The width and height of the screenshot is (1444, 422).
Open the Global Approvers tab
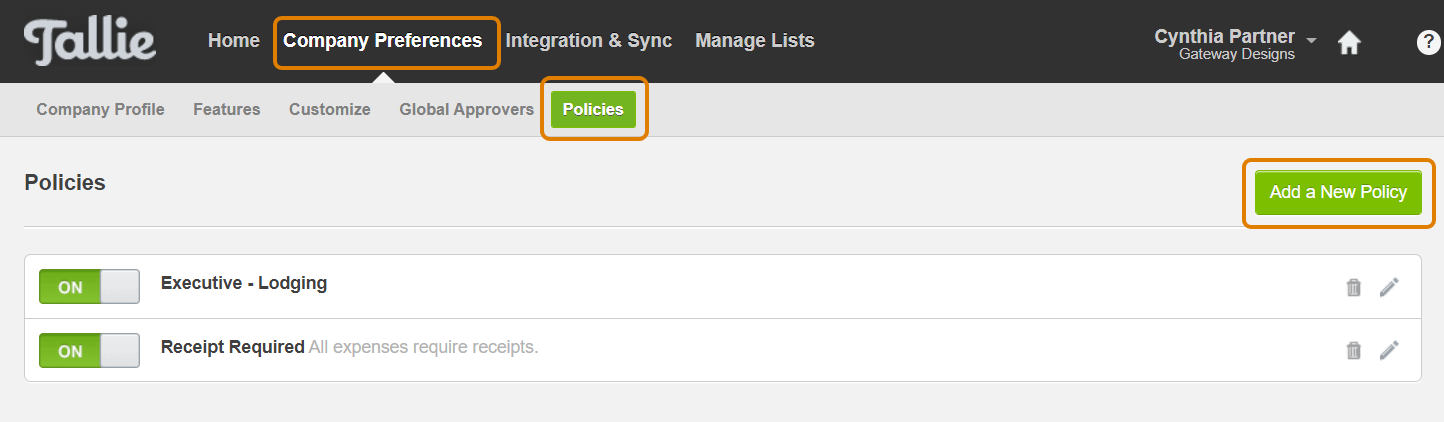(467, 110)
